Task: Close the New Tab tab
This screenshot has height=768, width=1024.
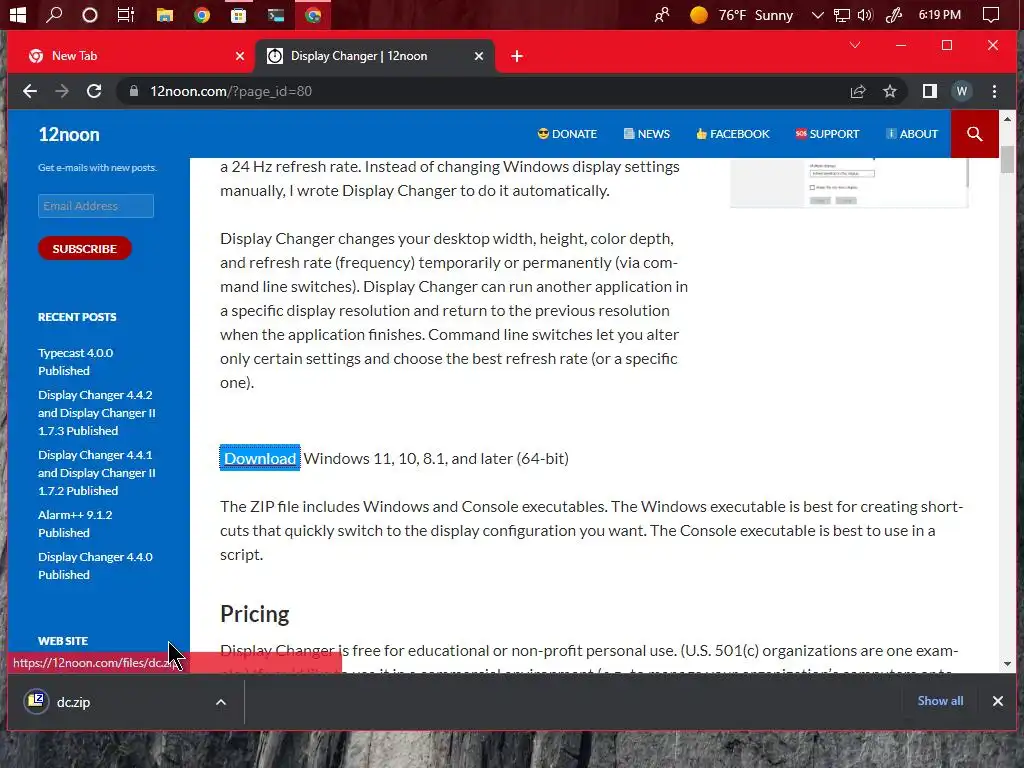Action: (240, 56)
